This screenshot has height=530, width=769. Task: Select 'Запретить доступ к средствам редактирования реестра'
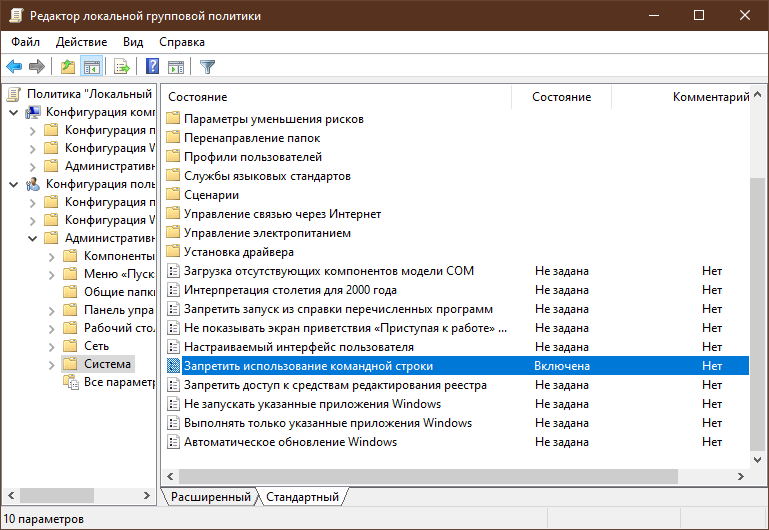(x=335, y=385)
